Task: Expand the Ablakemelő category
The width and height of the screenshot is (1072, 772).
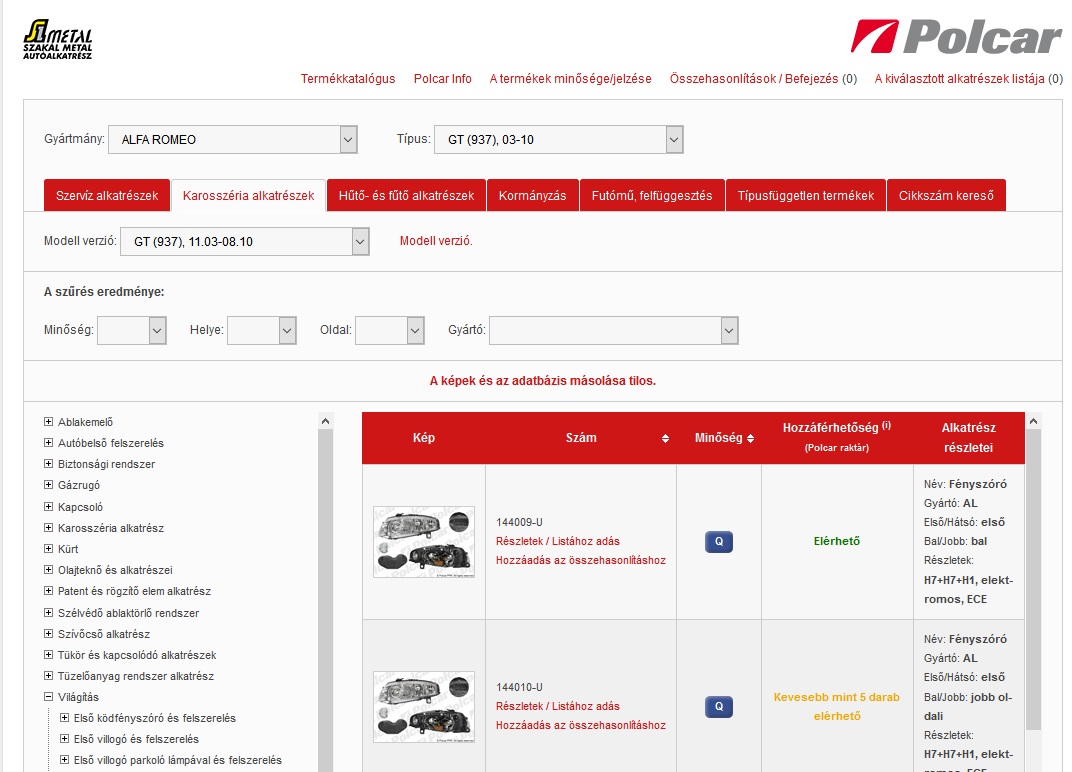Action: [49, 422]
